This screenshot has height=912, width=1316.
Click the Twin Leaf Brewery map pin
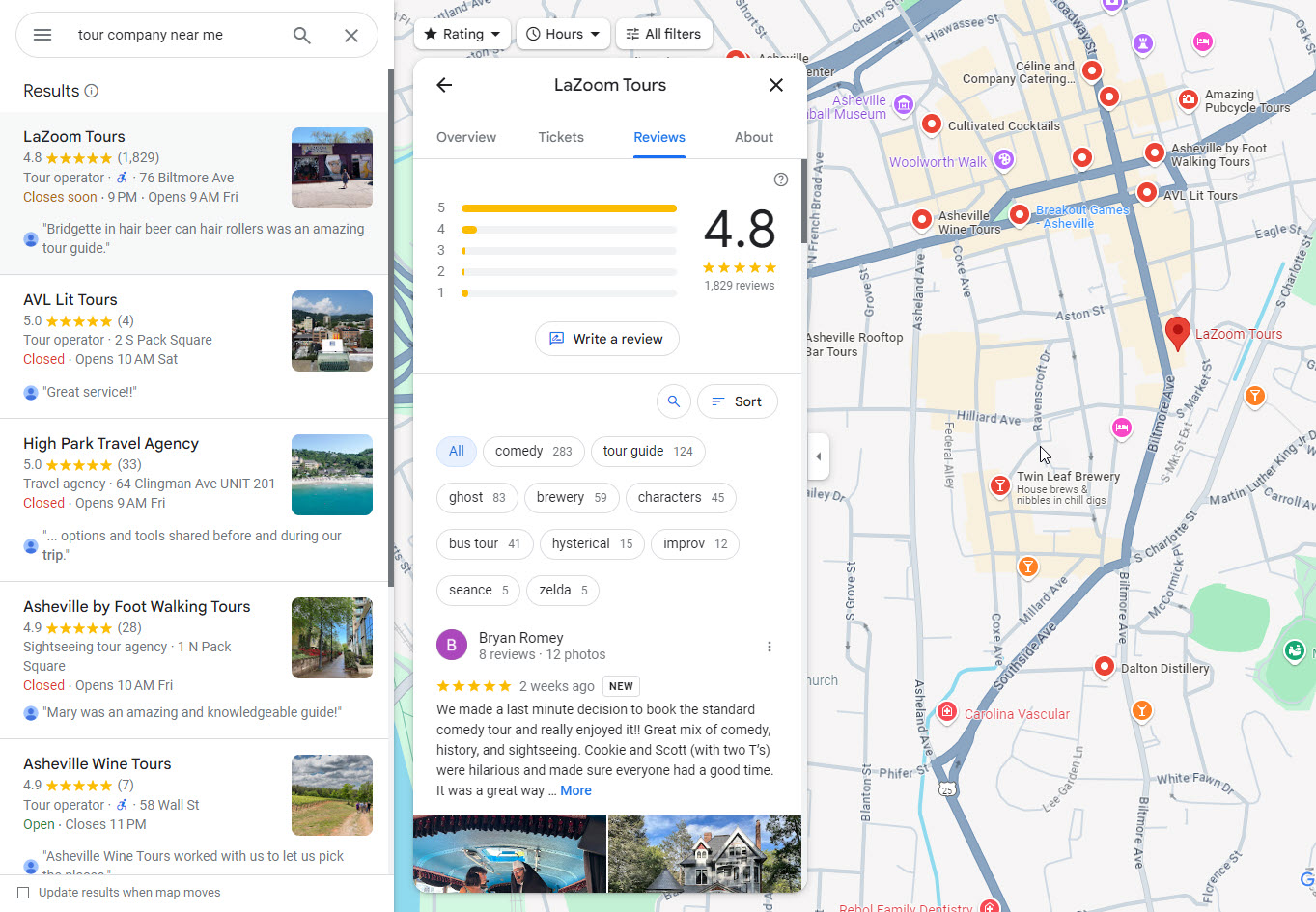click(x=1000, y=485)
